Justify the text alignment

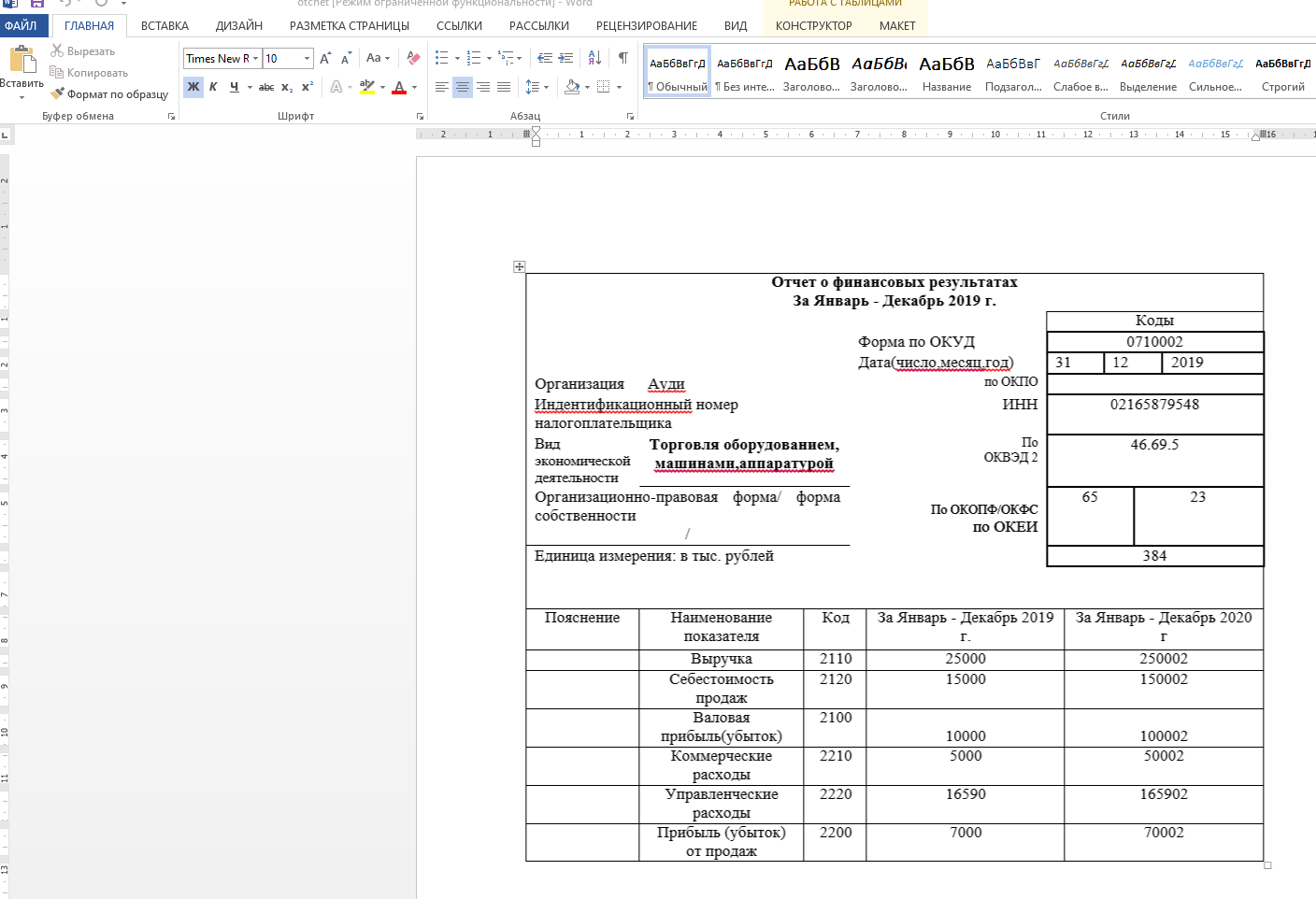click(x=504, y=87)
